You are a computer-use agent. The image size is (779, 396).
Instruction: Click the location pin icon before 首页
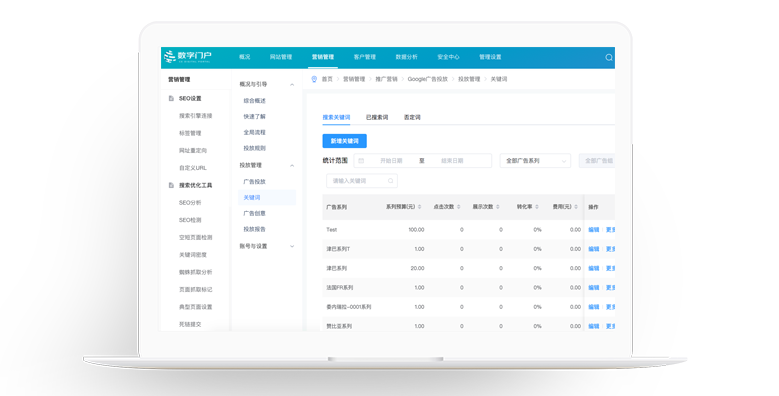(314, 79)
